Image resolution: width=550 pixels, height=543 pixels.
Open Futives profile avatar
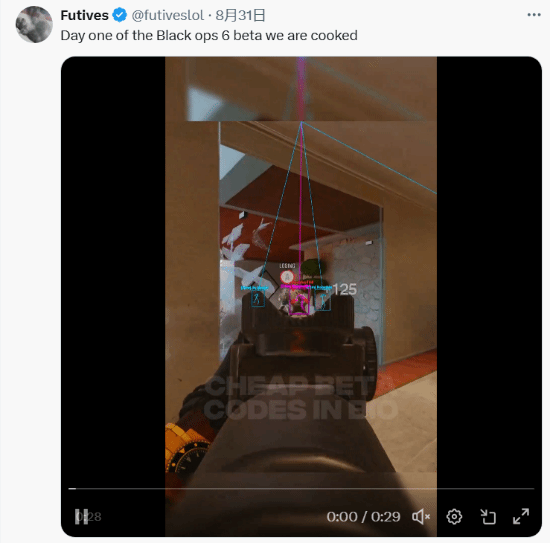tap(34, 24)
